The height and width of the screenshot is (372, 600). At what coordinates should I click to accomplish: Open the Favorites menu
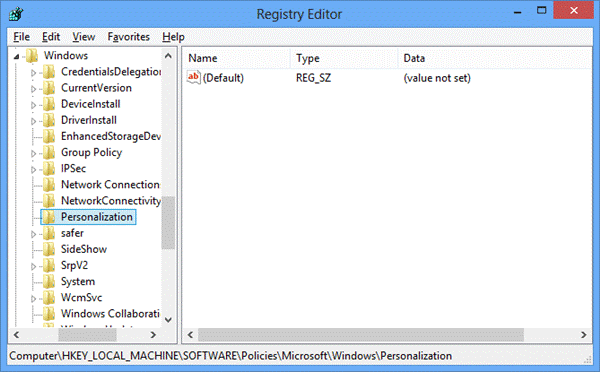128,37
